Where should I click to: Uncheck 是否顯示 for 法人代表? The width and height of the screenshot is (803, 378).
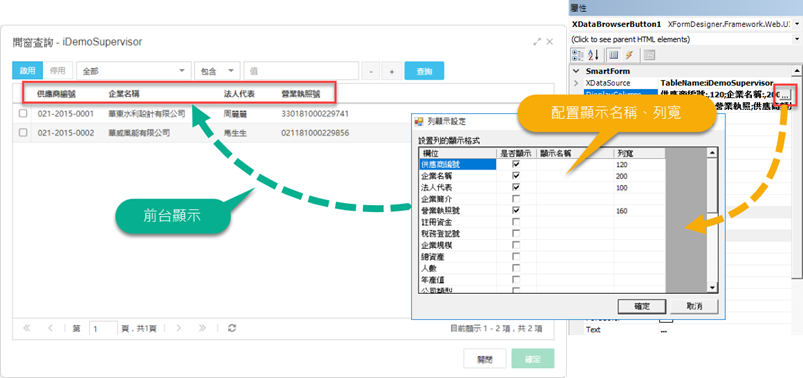click(x=516, y=187)
